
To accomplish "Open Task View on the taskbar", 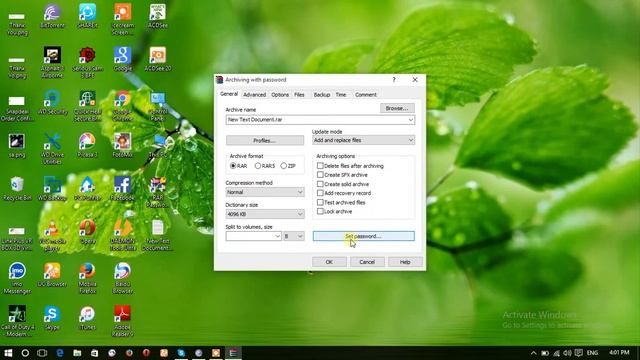I will [42, 353].
